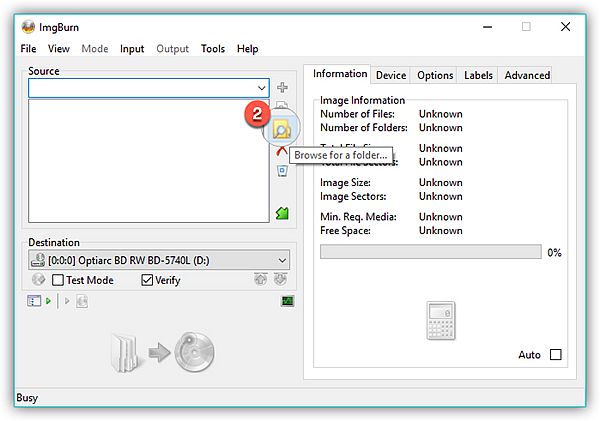This screenshot has height=421, width=600.
Task: Tick the Auto checkbox
Action: point(556,355)
